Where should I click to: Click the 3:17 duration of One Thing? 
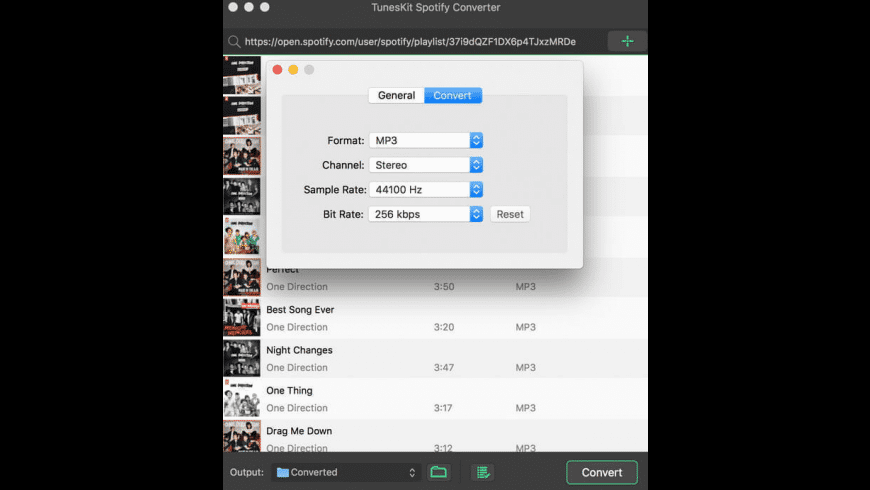(443, 408)
